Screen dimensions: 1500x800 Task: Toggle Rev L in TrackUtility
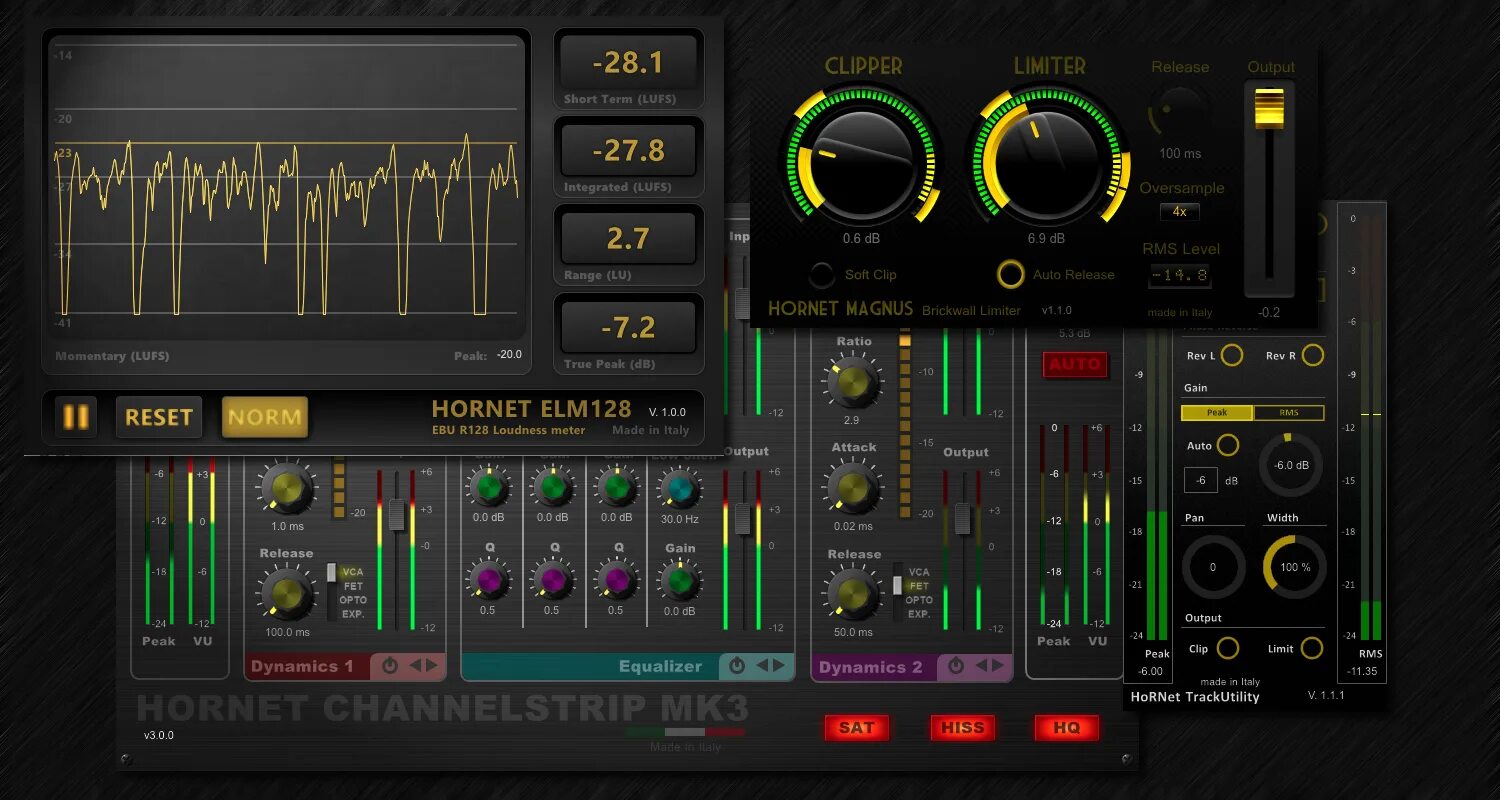[x=1232, y=355]
